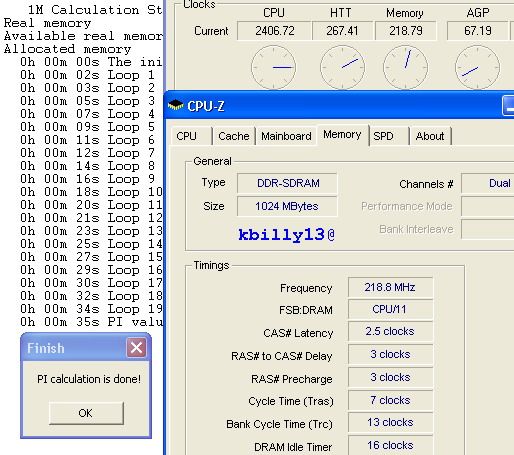This screenshot has width=514, height=455.
Task: Click the CAS# Latency value 2.5 clocks
Action: [x=390, y=331]
